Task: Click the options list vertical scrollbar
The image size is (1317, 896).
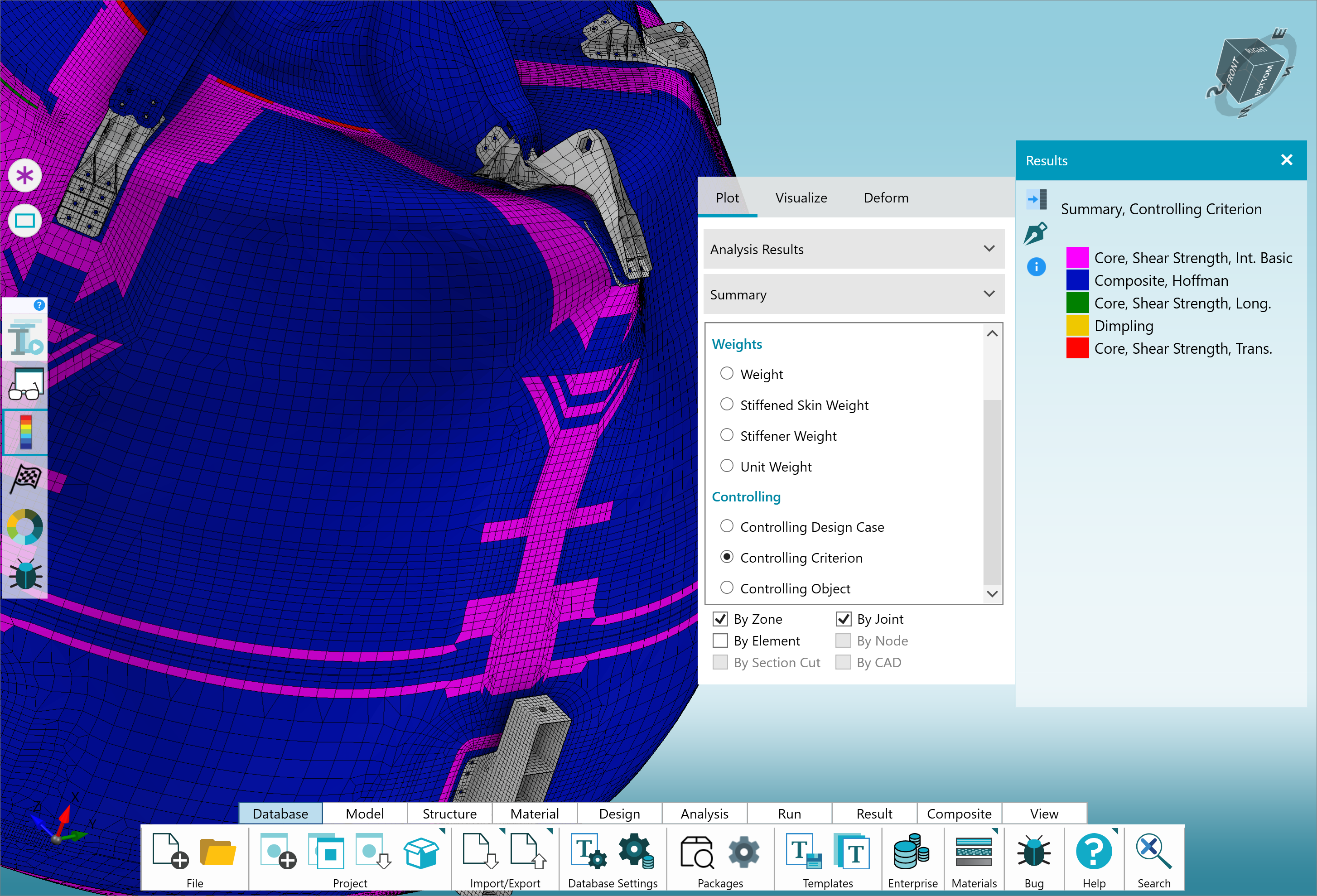Action: point(992,492)
